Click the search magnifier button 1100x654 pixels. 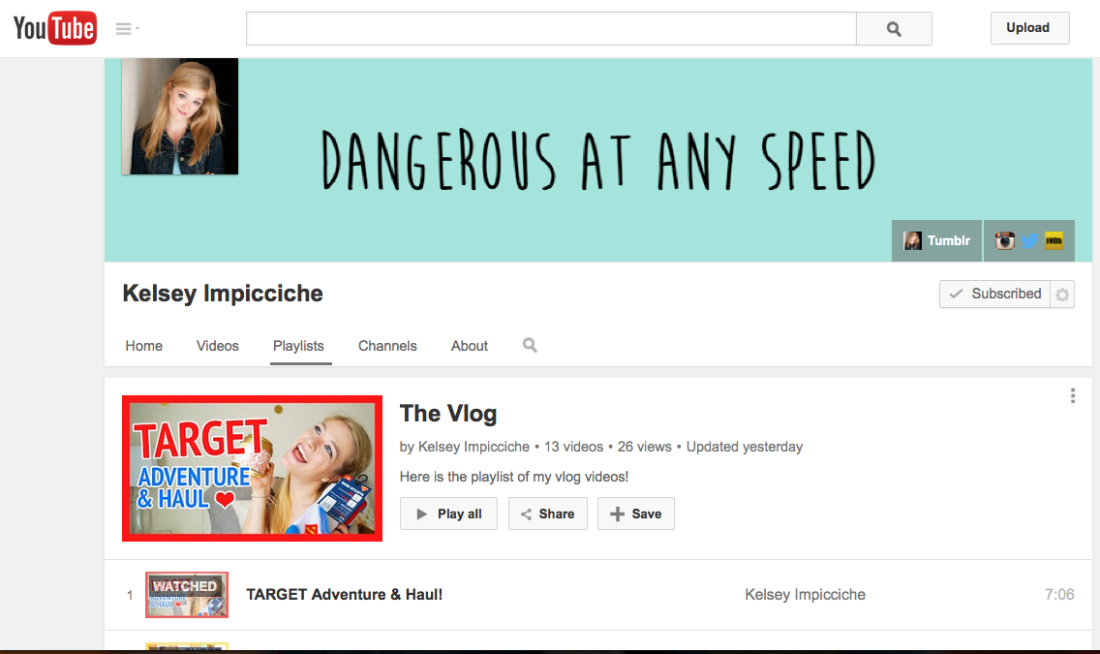tap(894, 29)
